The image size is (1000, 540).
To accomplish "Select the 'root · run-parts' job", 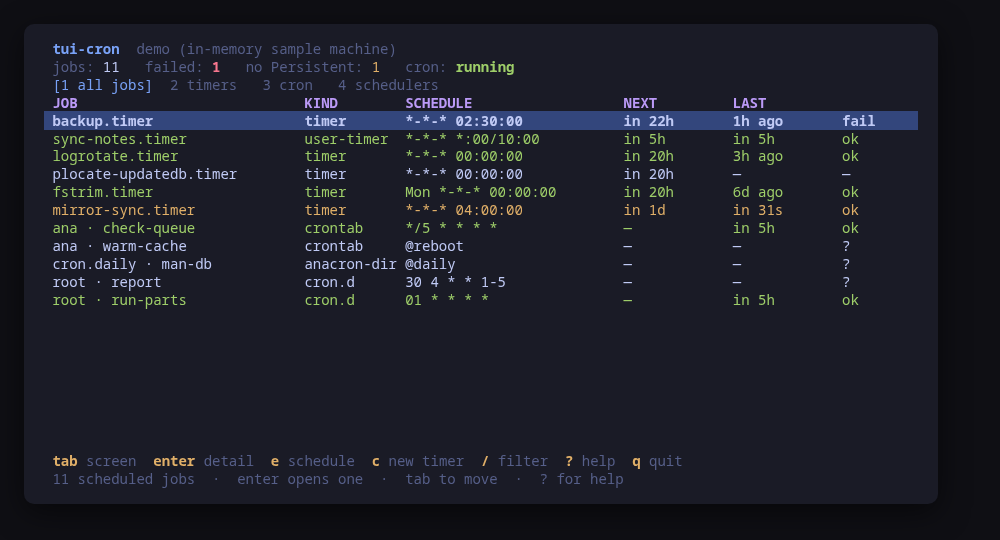I will tap(481, 300).
